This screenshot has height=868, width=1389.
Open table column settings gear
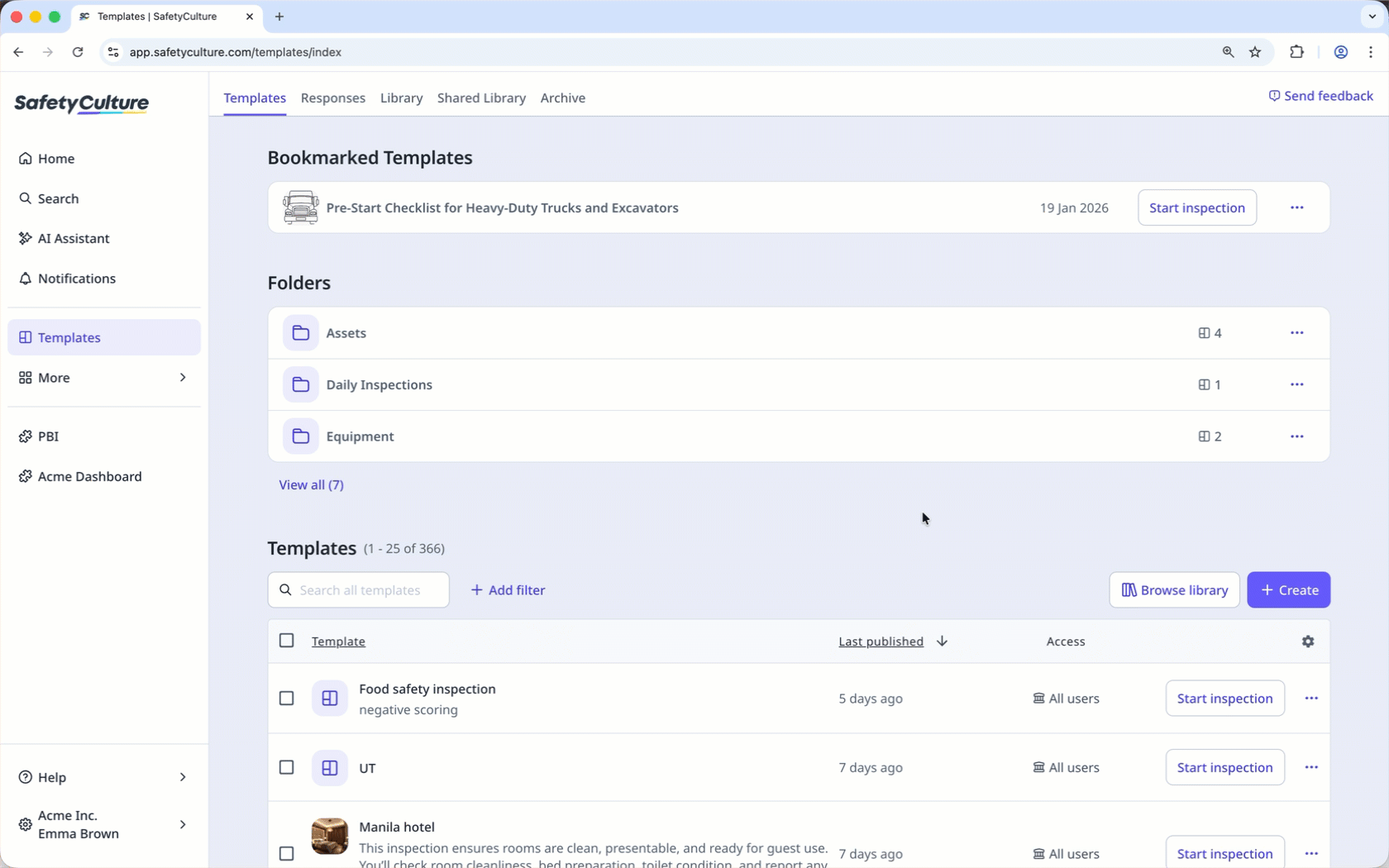(x=1308, y=641)
